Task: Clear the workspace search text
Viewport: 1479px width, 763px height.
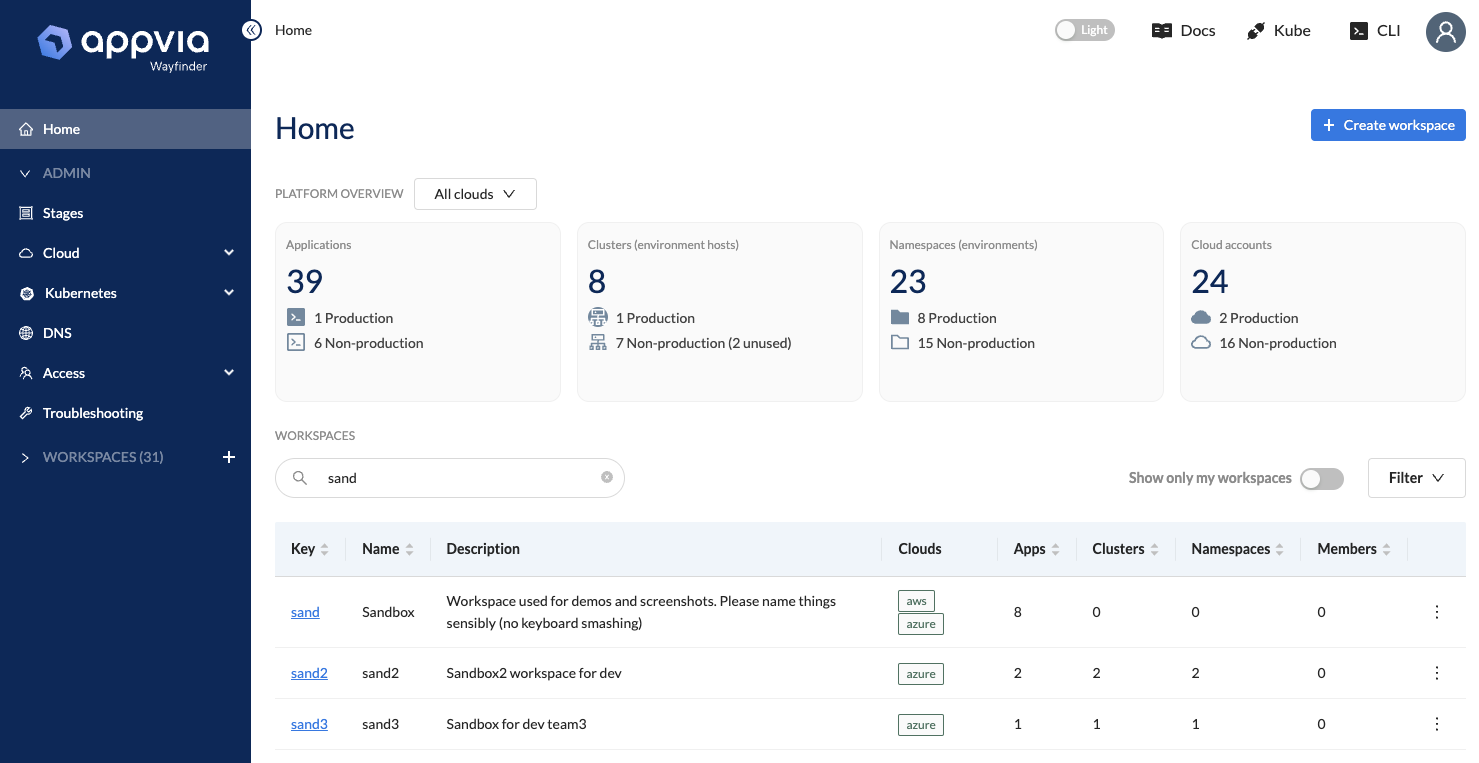Action: [x=607, y=477]
